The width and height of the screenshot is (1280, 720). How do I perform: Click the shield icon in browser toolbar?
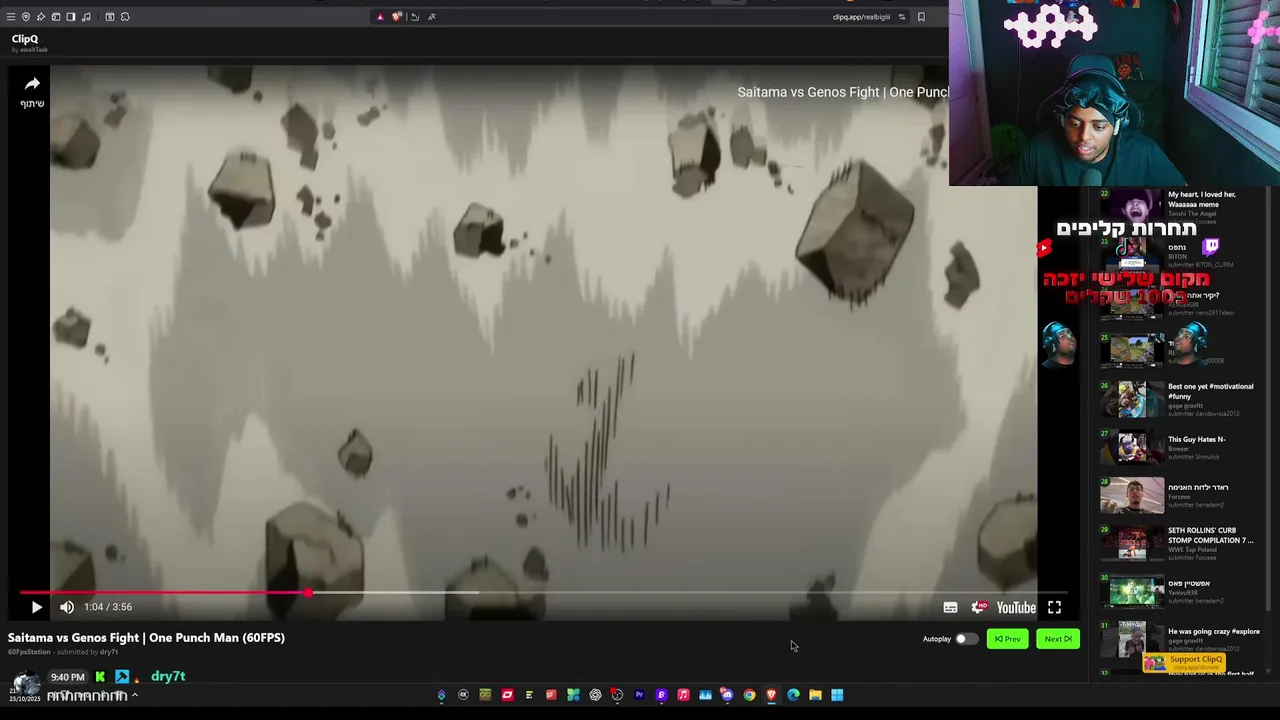[x=26, y=17]
